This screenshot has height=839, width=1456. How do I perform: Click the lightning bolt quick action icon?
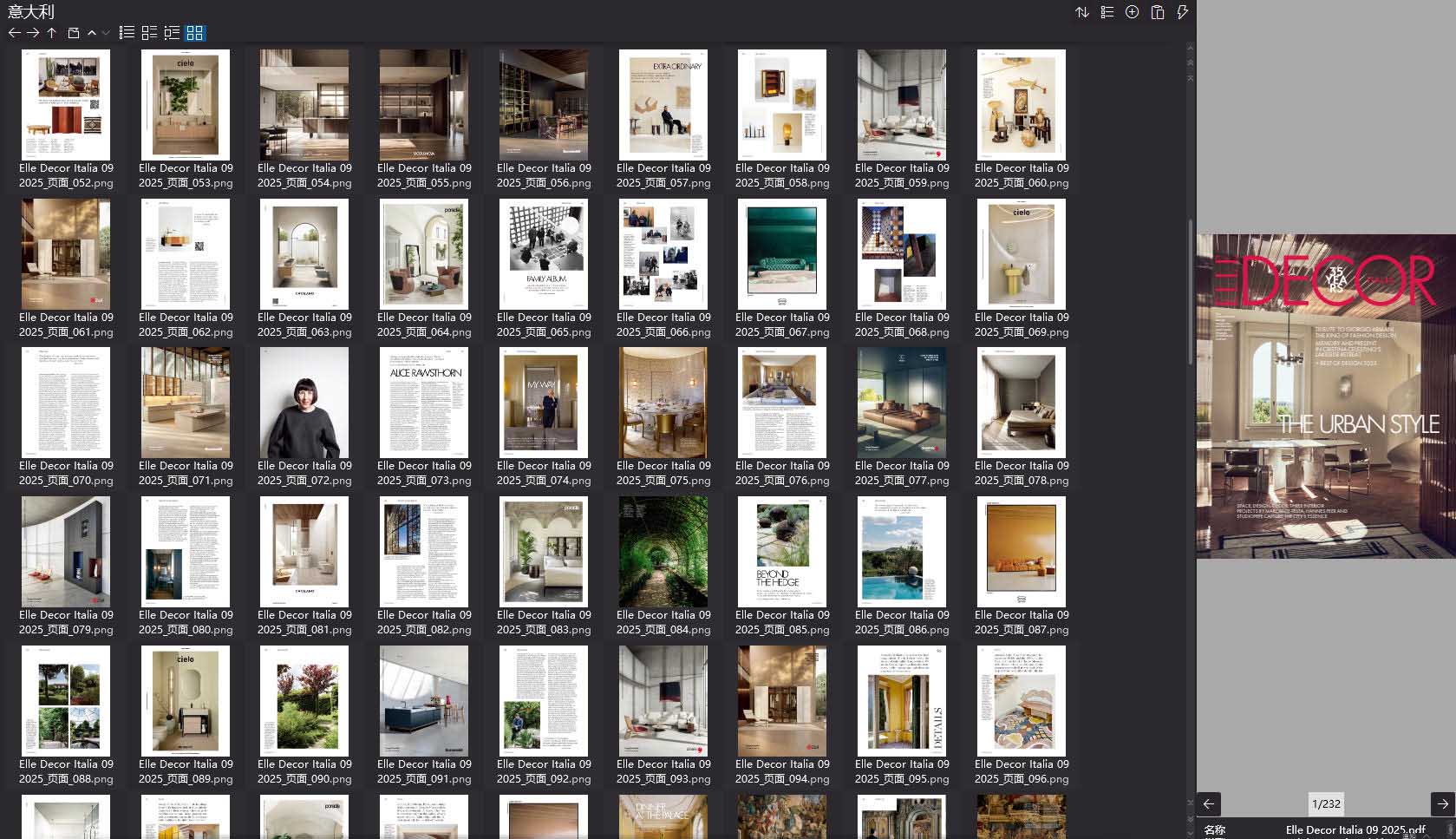click(x=1182, y=12)
